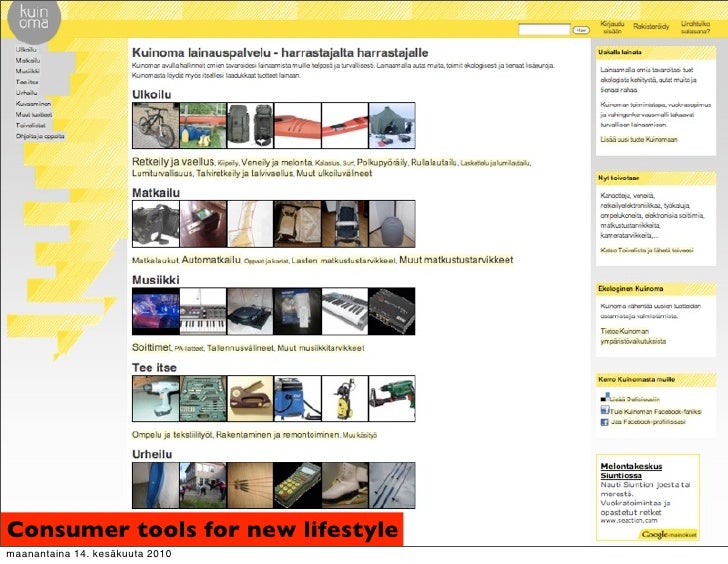728x564 pixels.
Task: Open Lasten matkustustarvikkeet link
Action: [343, 260]
